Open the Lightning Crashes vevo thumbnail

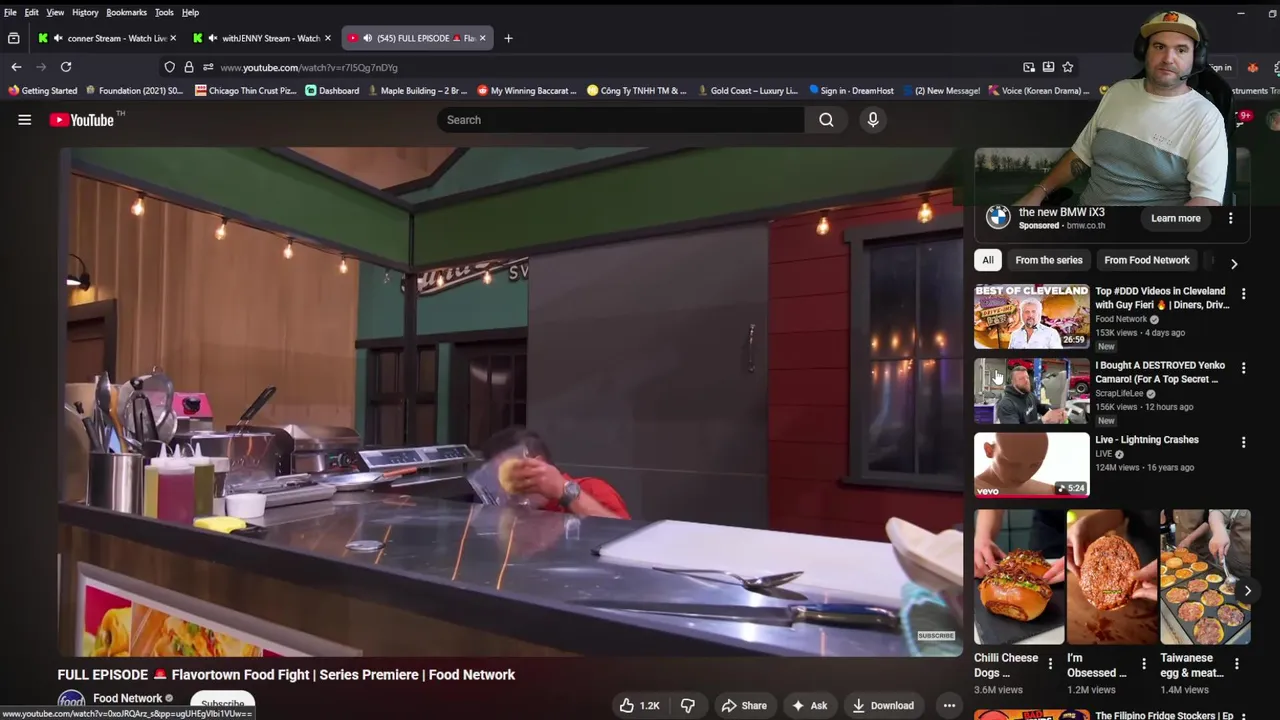click(x=1032, y=465)
